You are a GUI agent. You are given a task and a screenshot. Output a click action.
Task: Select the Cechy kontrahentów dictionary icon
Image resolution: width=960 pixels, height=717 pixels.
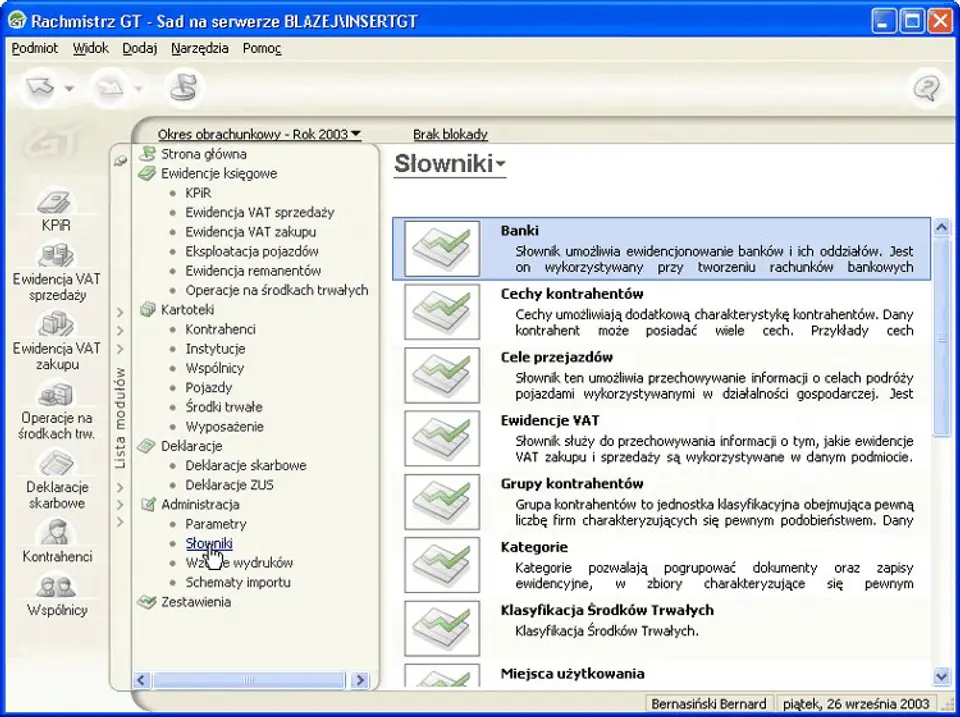click(442, 312)
